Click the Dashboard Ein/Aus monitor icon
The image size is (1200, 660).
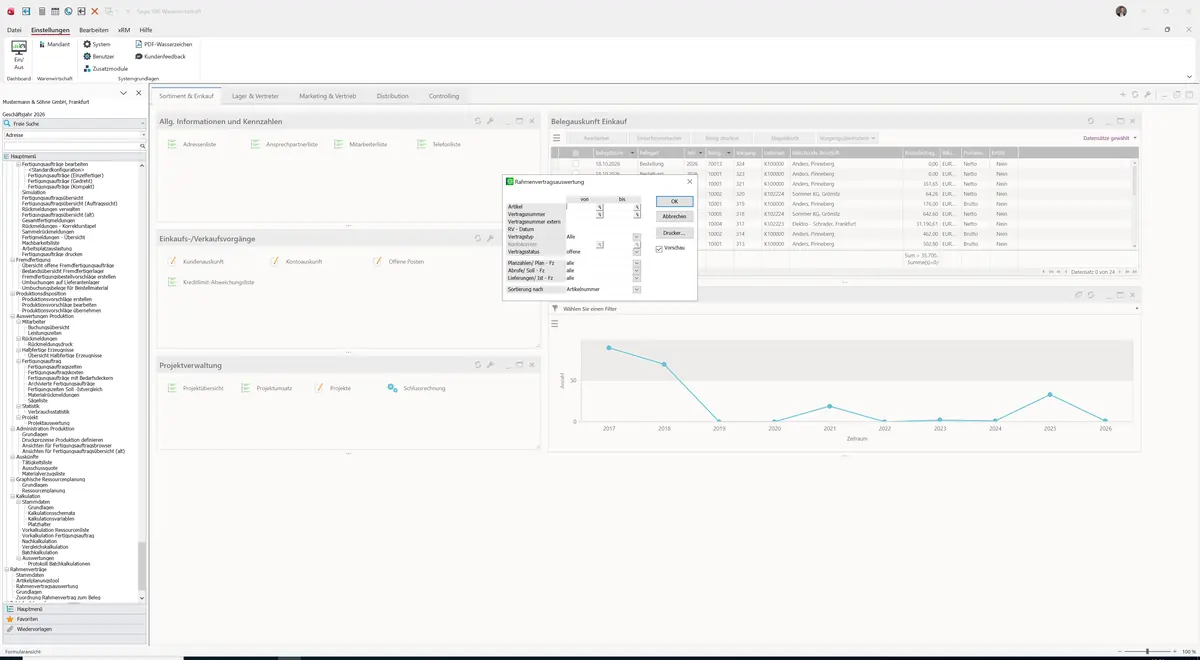pyautogui.click(x=18, y=47)
